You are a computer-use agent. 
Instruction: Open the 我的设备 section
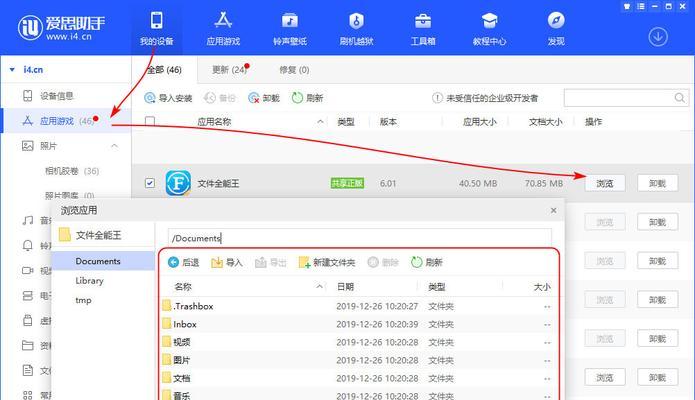(156, 28)
